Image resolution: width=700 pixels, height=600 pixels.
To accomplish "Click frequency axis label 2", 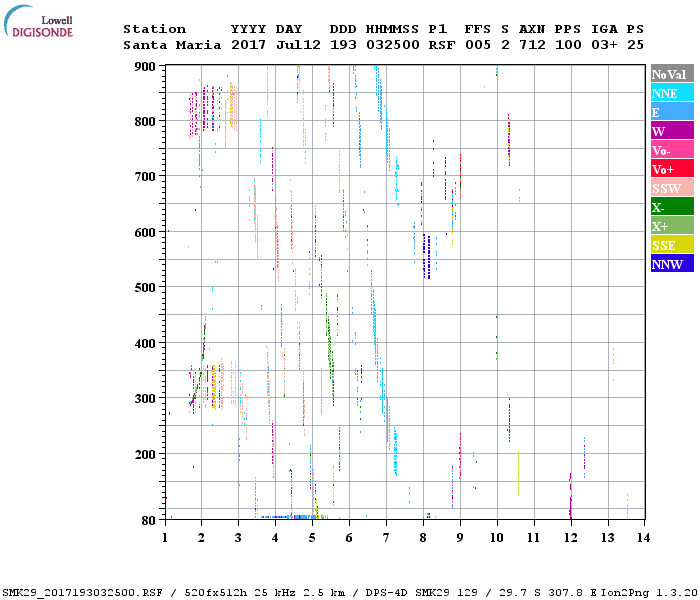I will (x=201, y=538).
